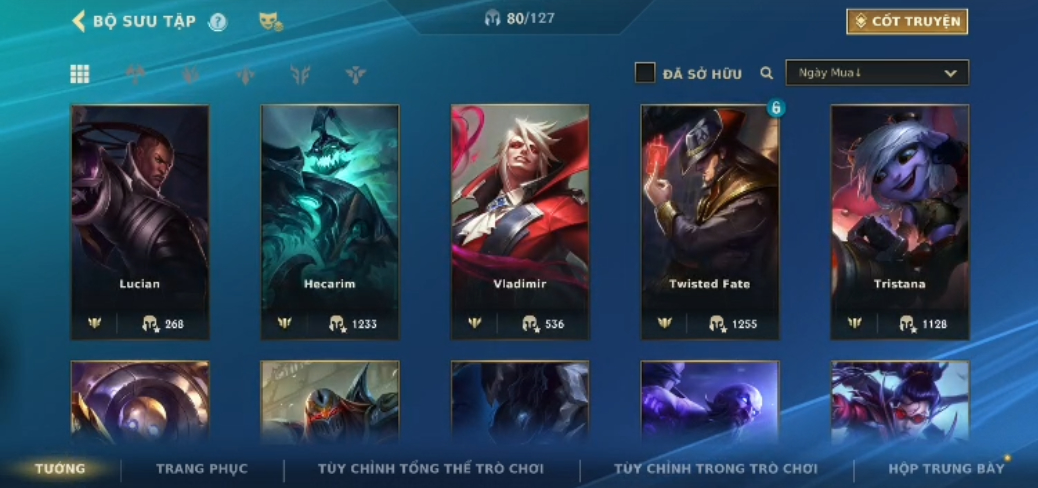Expand the Ngày Mua sort dropdown
The image size is (1038, 488).
tap(877, 73)
